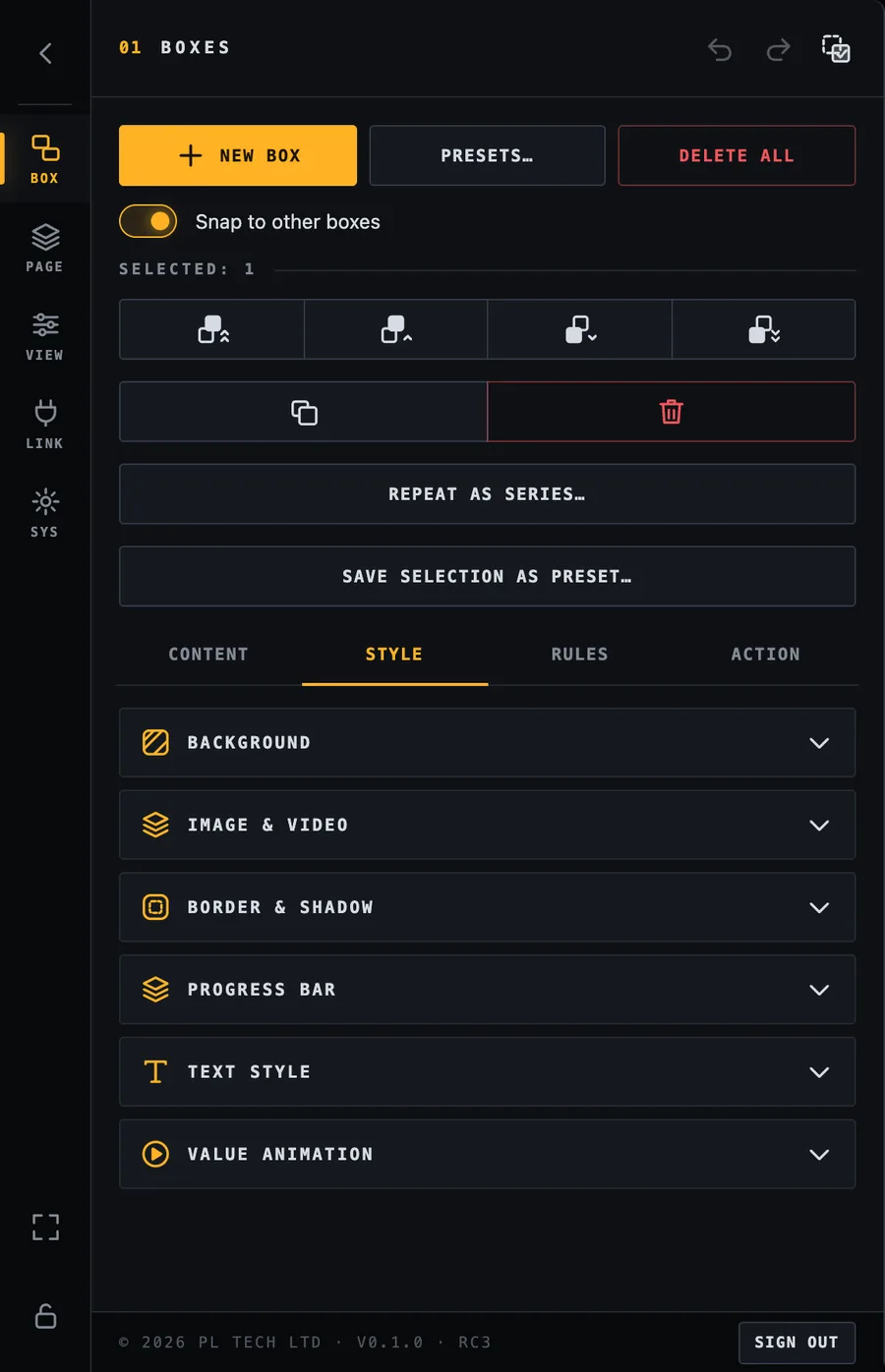This screenshot has height=1372, width=885.
Task: Disable Snap to other boxes
Action: (148, 221)
